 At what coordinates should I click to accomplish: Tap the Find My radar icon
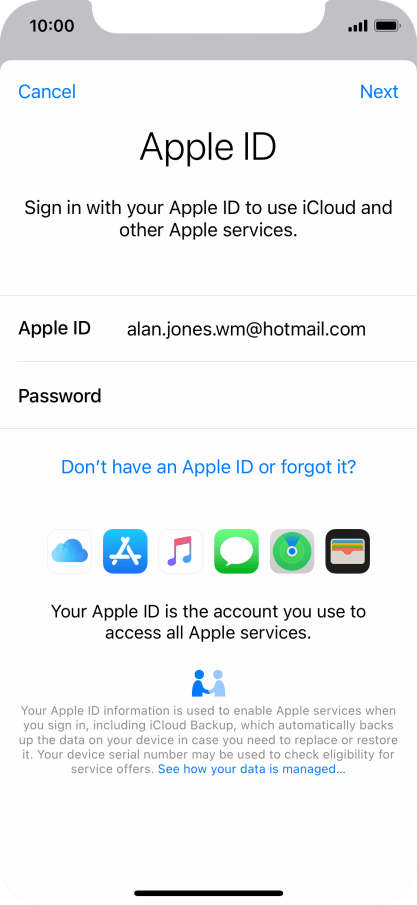[x=292, y=551]
